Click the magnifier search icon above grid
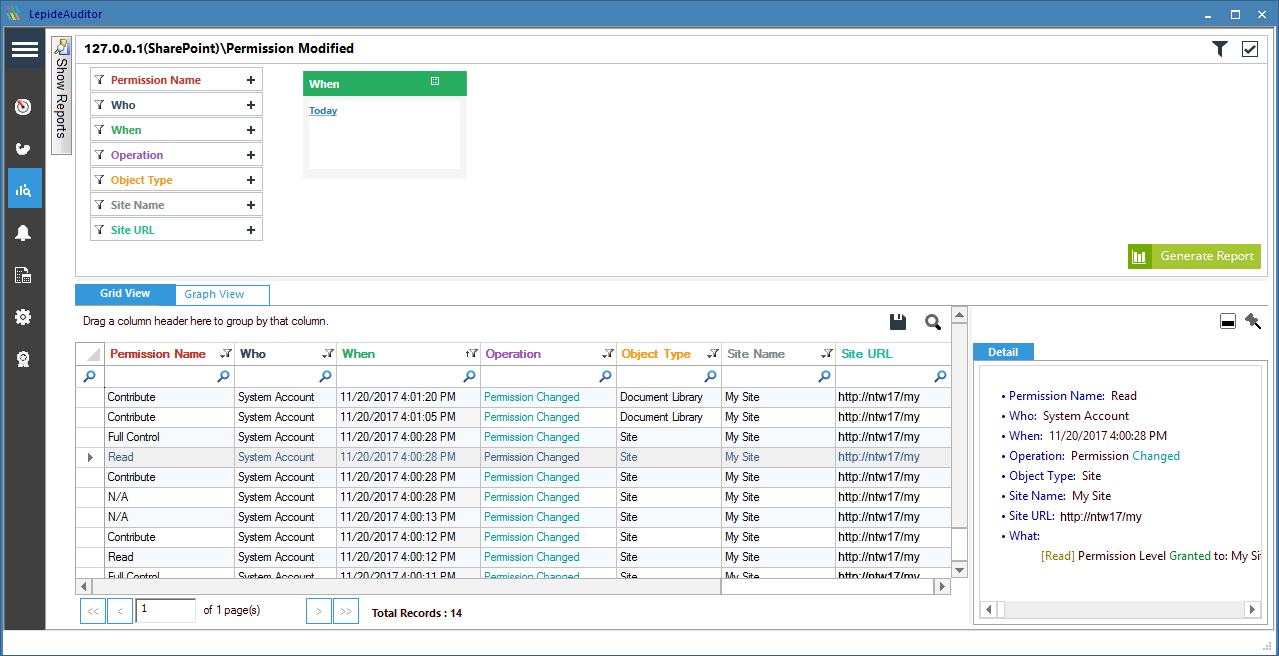This screenshot has width=1279, height=656. pyautogui.click(x=932, y=321)
